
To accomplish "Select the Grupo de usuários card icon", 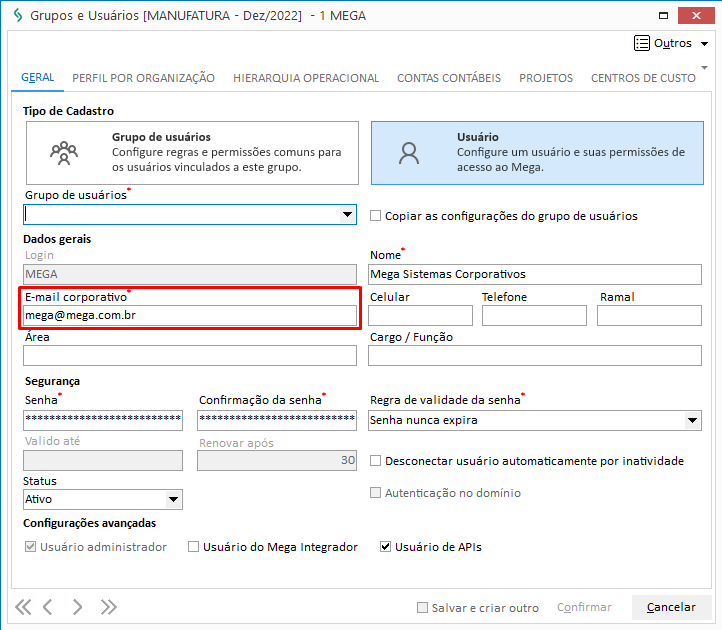I will [x=64, y=152].
